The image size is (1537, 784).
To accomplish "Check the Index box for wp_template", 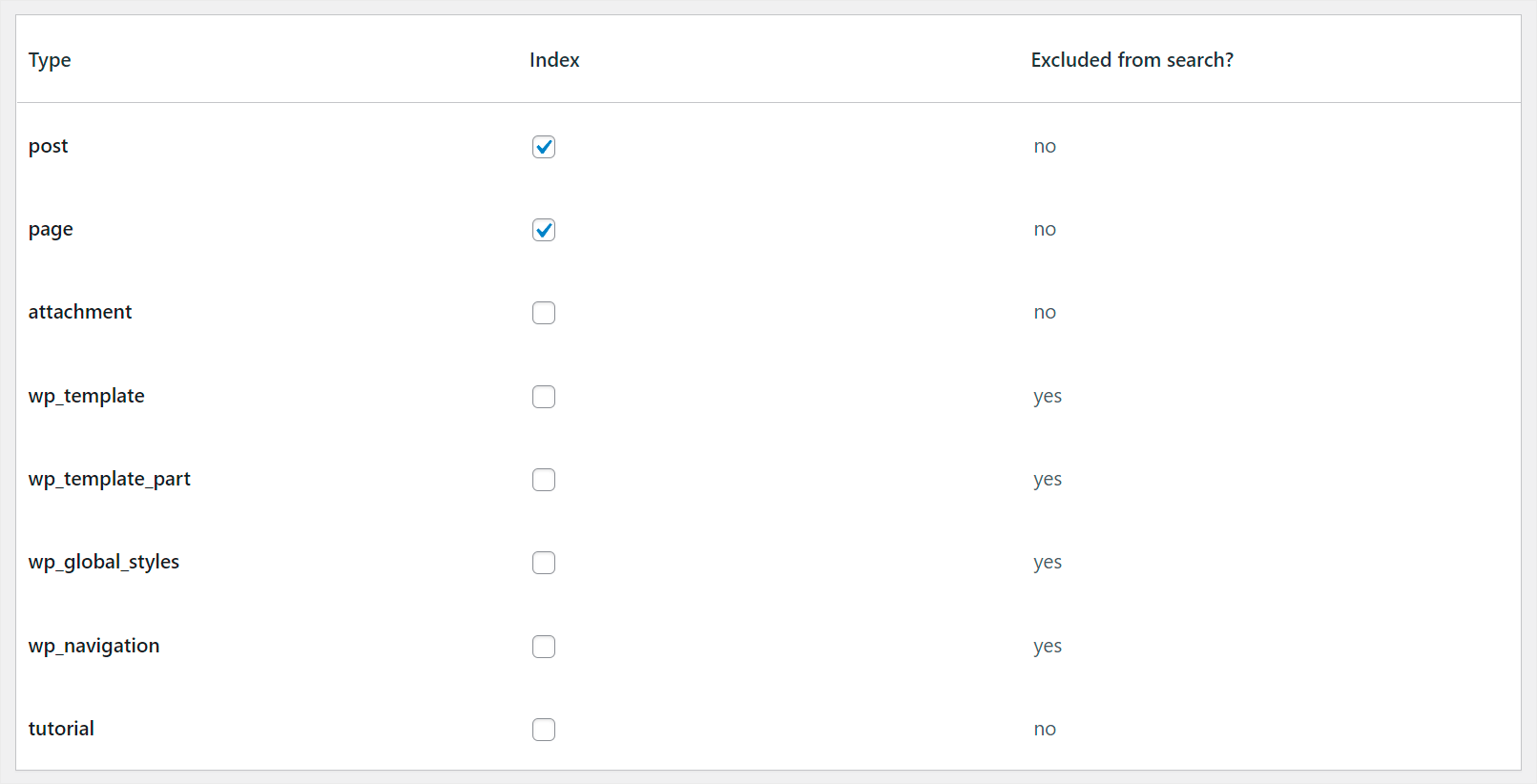I will coord(544,397).
